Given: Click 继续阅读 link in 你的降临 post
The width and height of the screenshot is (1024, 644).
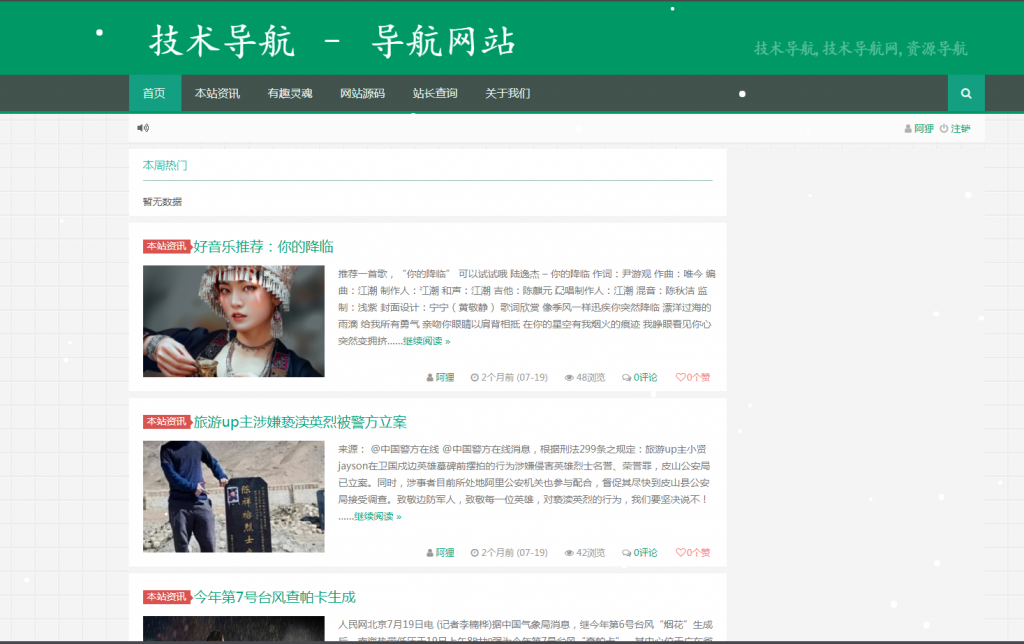Looking at the screenshot, I should tap(426, 341).
